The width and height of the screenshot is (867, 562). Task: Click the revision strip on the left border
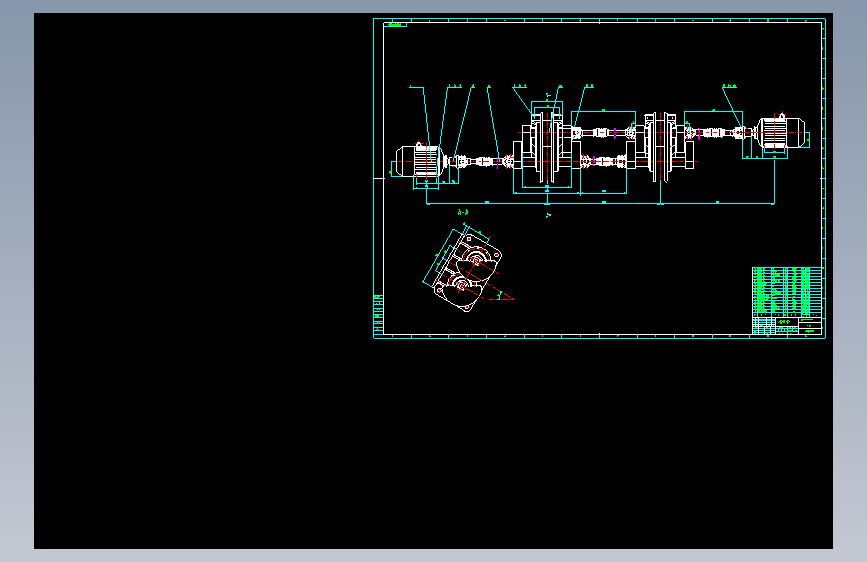[x=379, y=314]
